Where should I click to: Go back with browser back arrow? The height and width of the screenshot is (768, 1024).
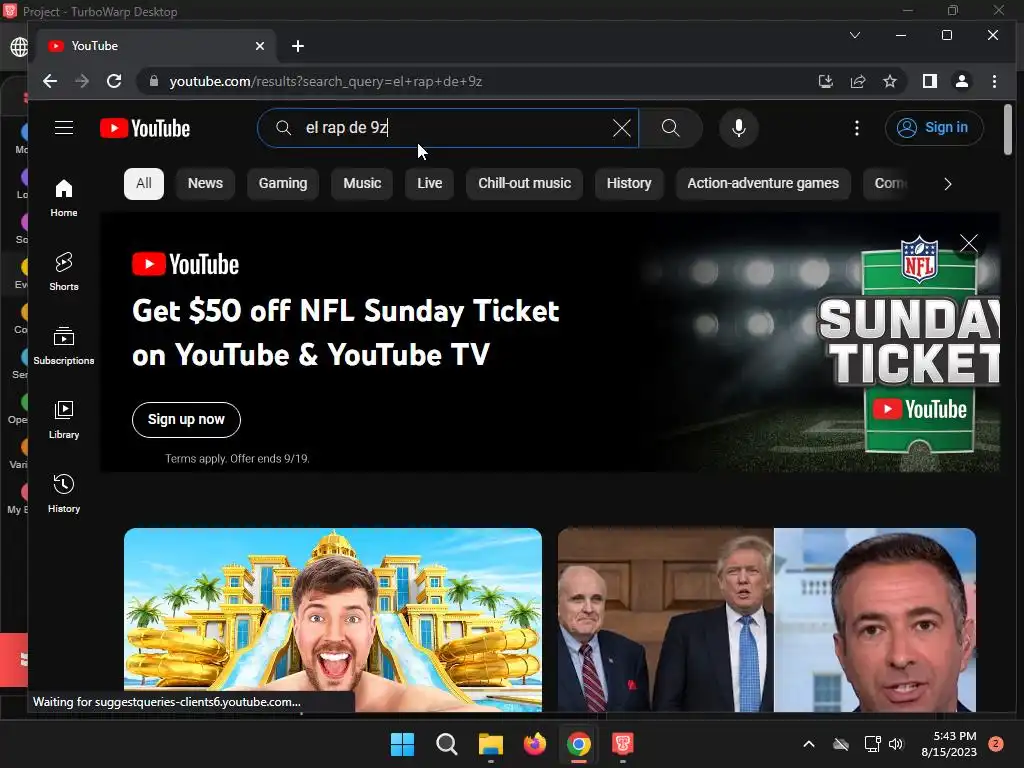[x=50, y=81]
